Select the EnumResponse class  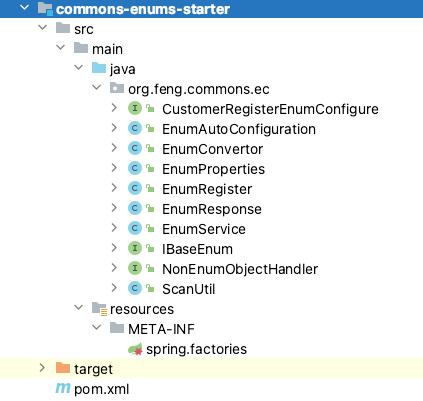(x=212, y=209)
